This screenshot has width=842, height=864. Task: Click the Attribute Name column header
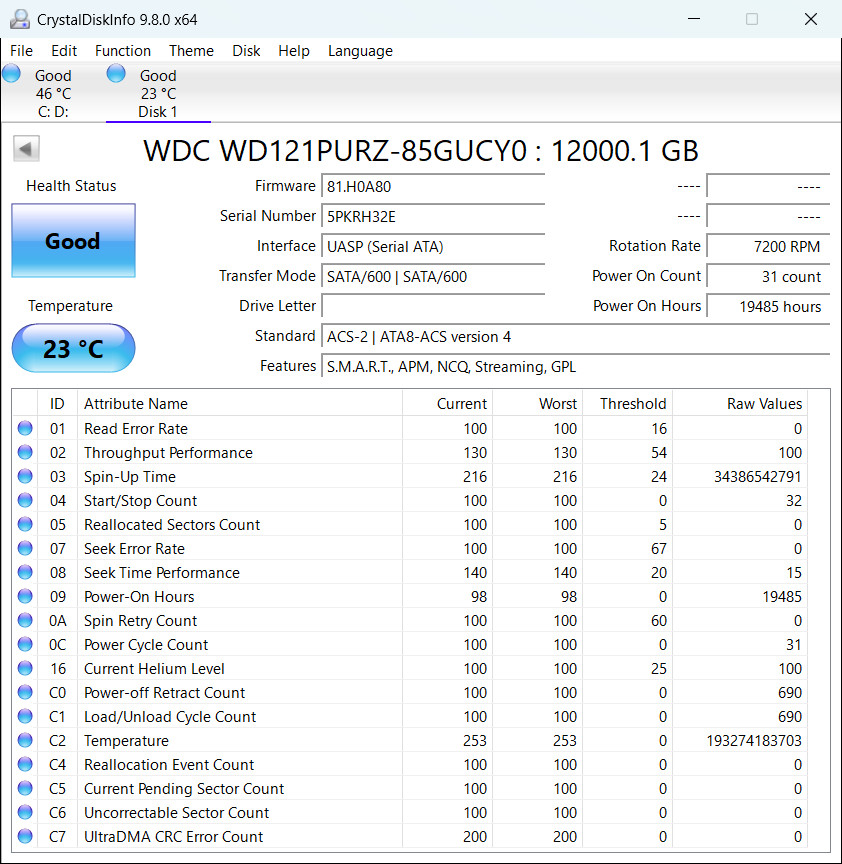click(x=240, y=403)
